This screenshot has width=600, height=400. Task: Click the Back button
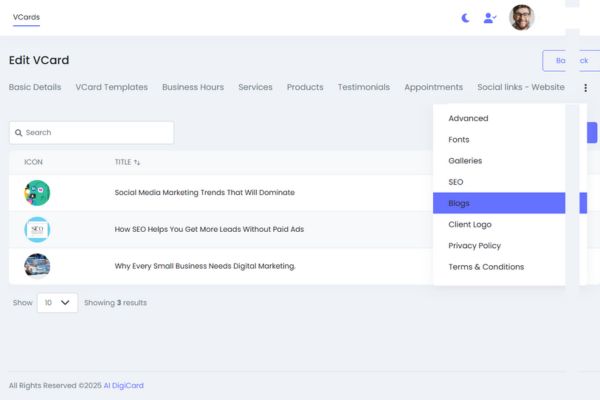(571, 60)
